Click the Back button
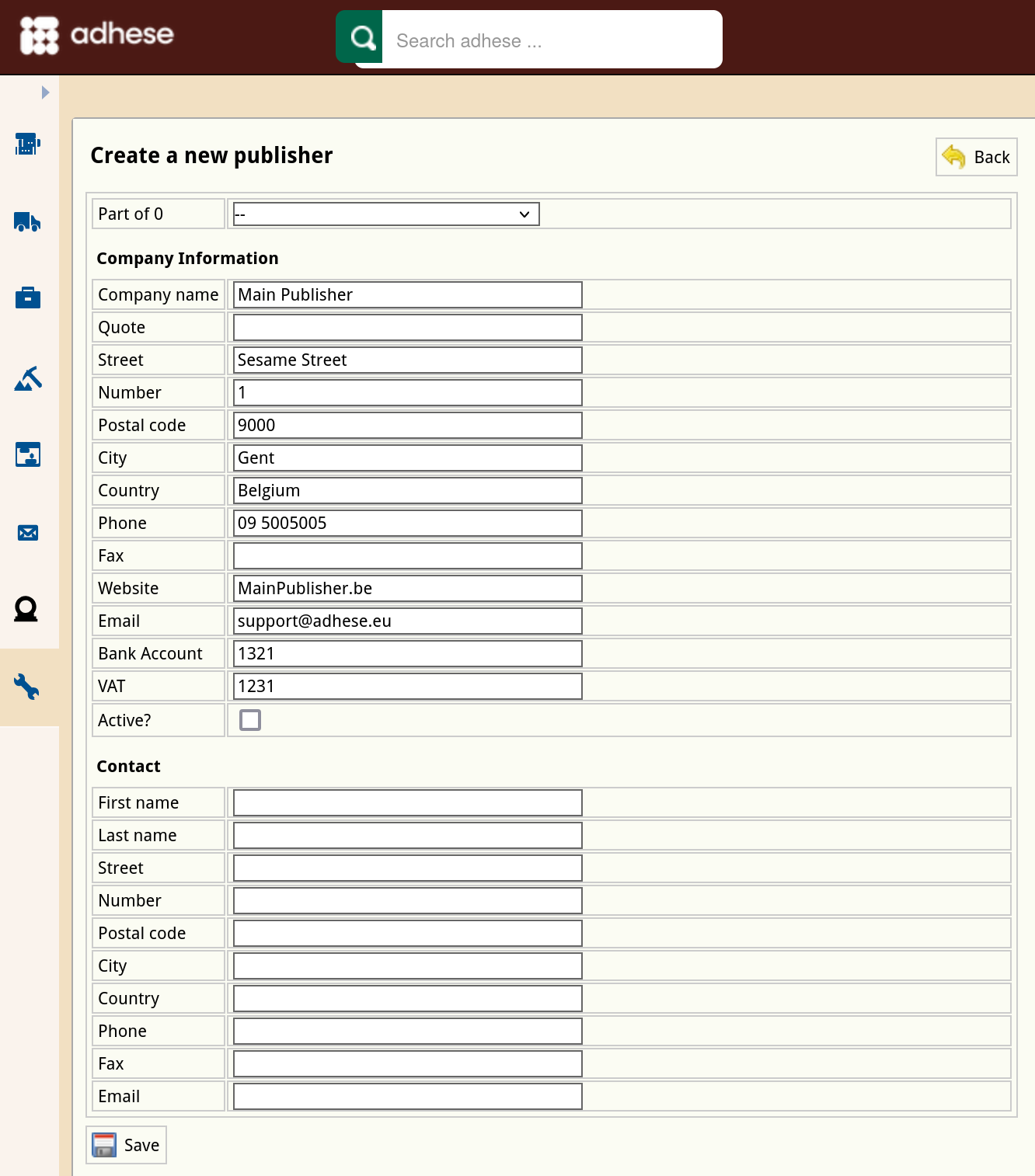1035x1176 pixels. [977, 157]
